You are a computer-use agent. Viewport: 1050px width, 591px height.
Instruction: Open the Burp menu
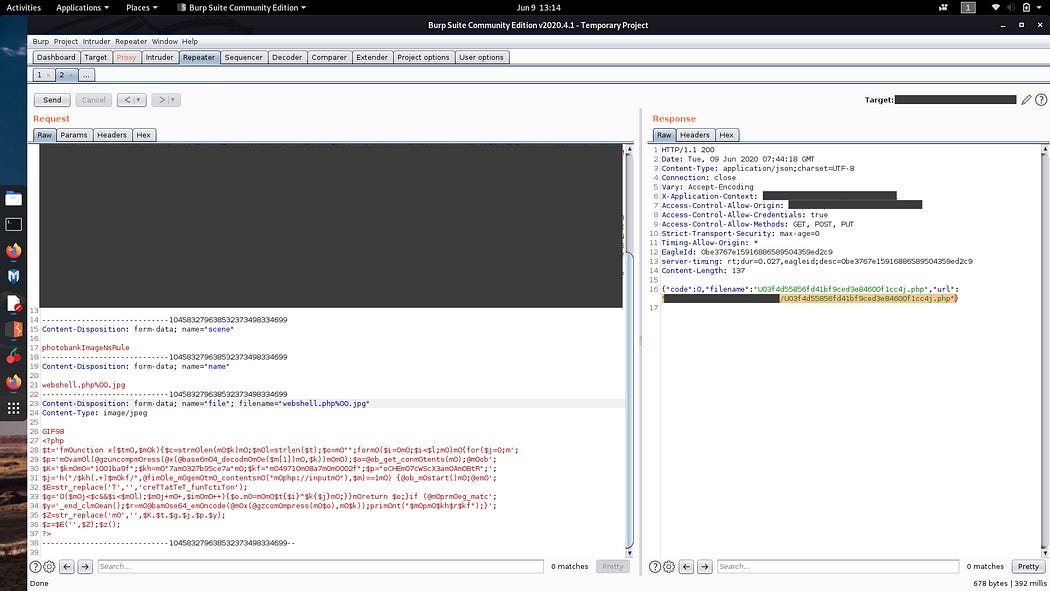pos(40,41)
